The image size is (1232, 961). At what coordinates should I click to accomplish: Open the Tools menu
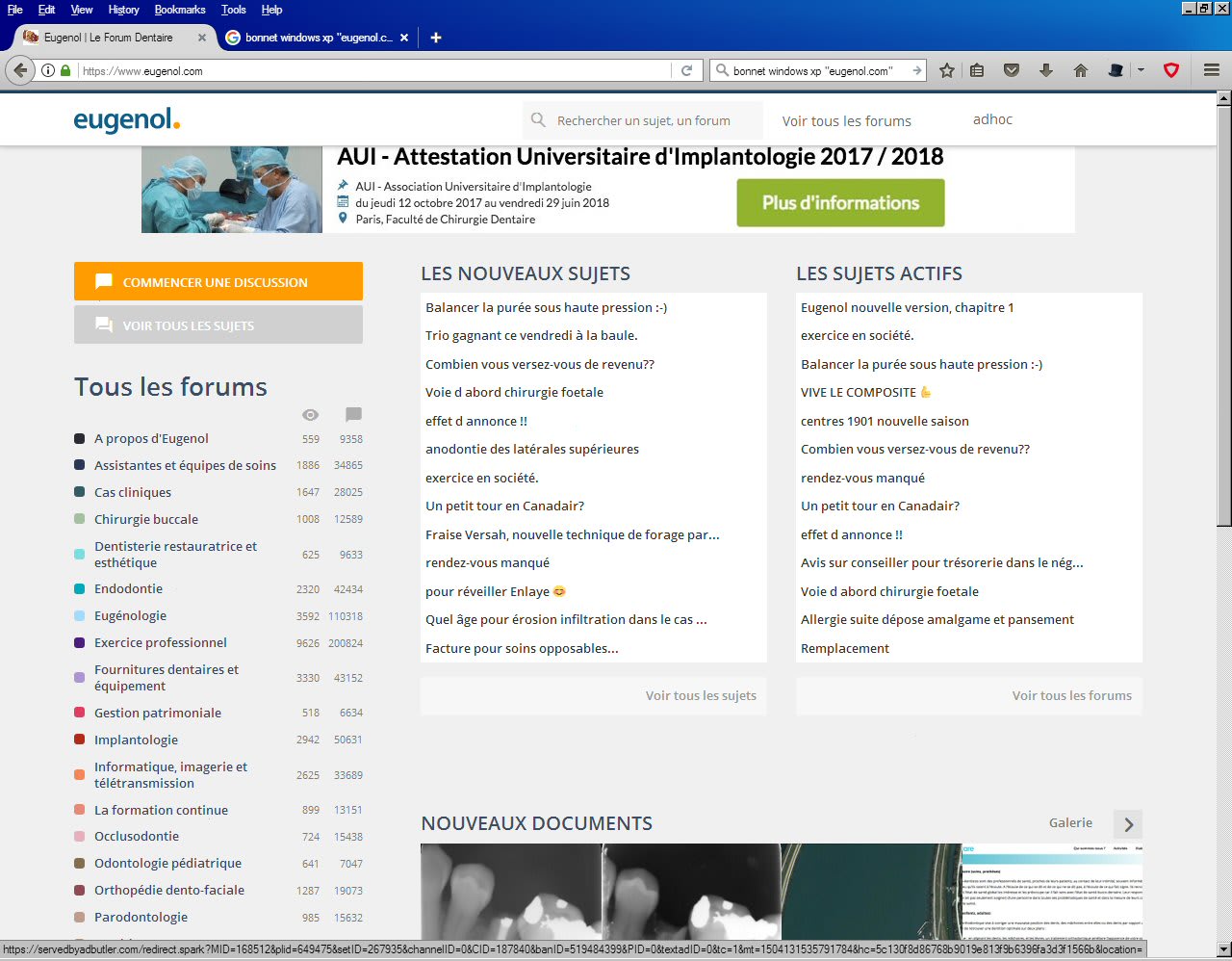(234, 10)
